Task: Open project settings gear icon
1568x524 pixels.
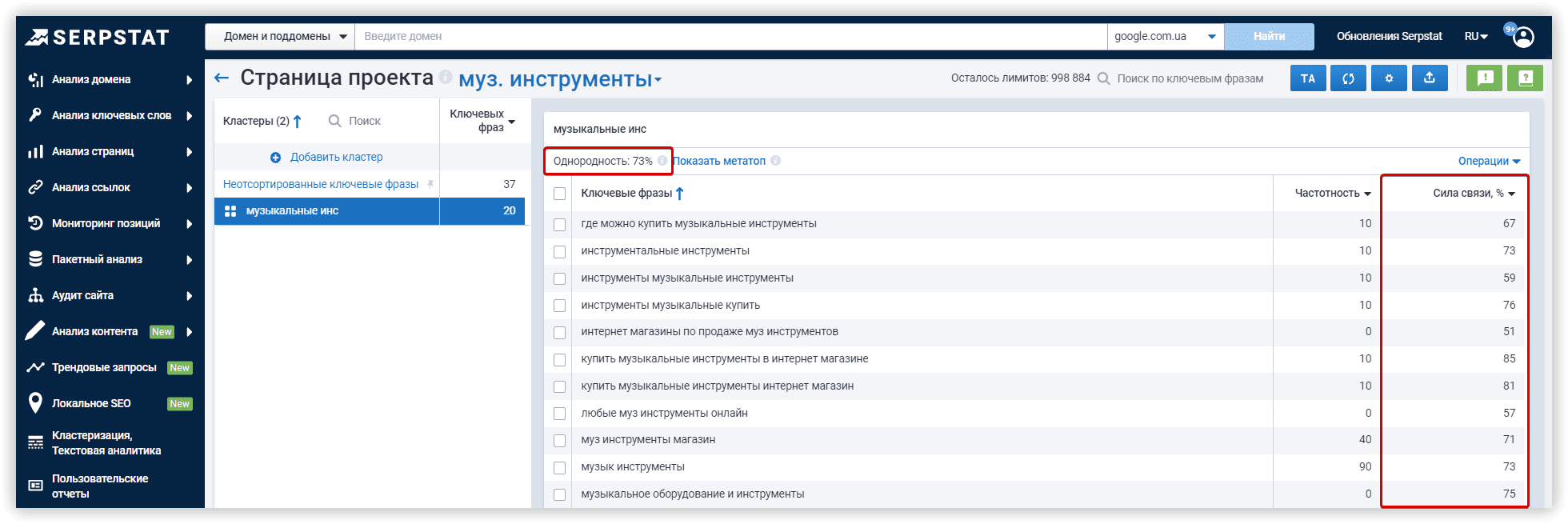Action: click(x=1389, y=78)
